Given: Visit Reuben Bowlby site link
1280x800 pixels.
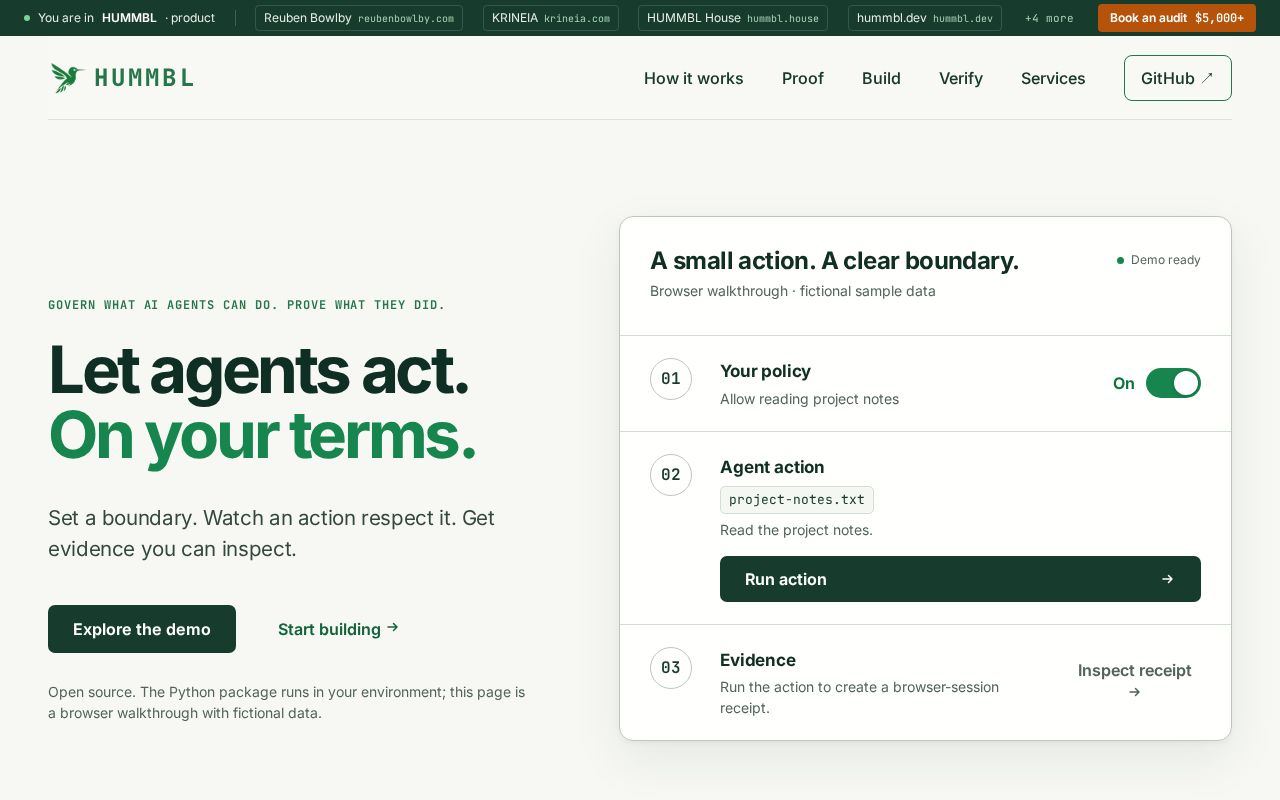Looking at the screenshot, I should pyautogui.click(x=359, y=18).
